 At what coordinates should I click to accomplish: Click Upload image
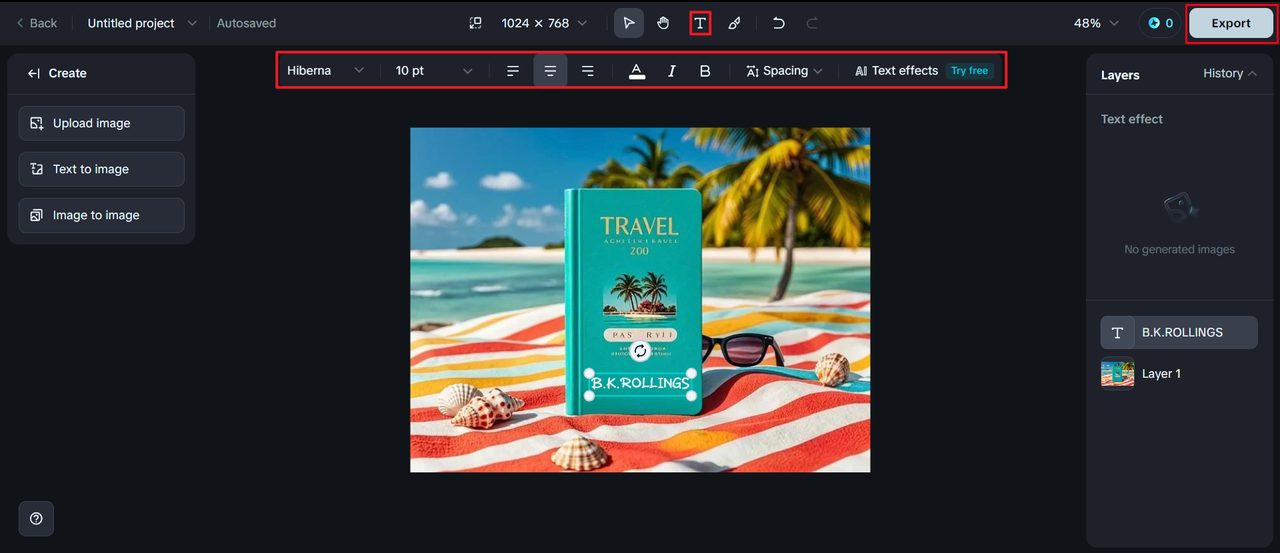101,123
